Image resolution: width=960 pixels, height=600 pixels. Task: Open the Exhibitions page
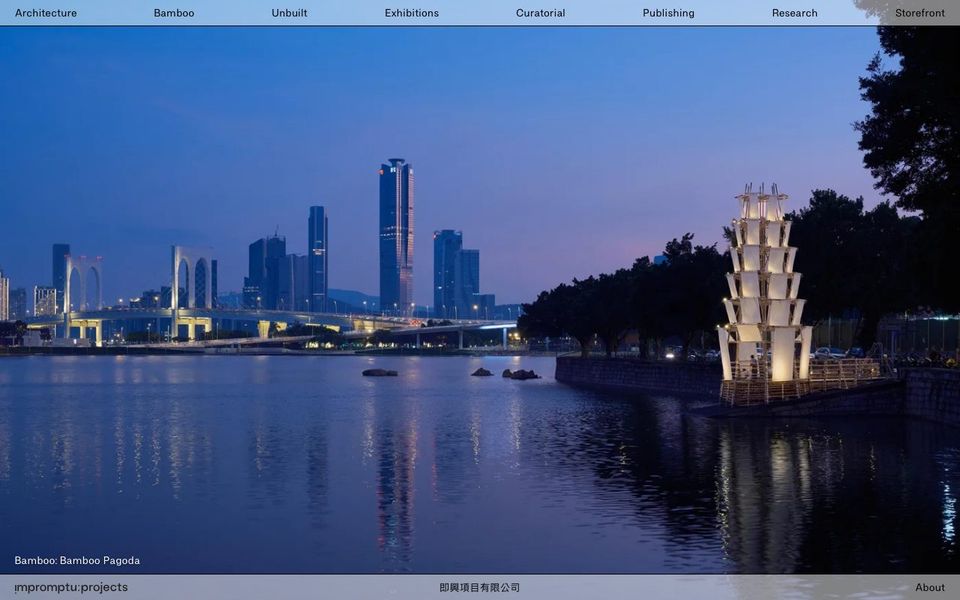point(411,13)
